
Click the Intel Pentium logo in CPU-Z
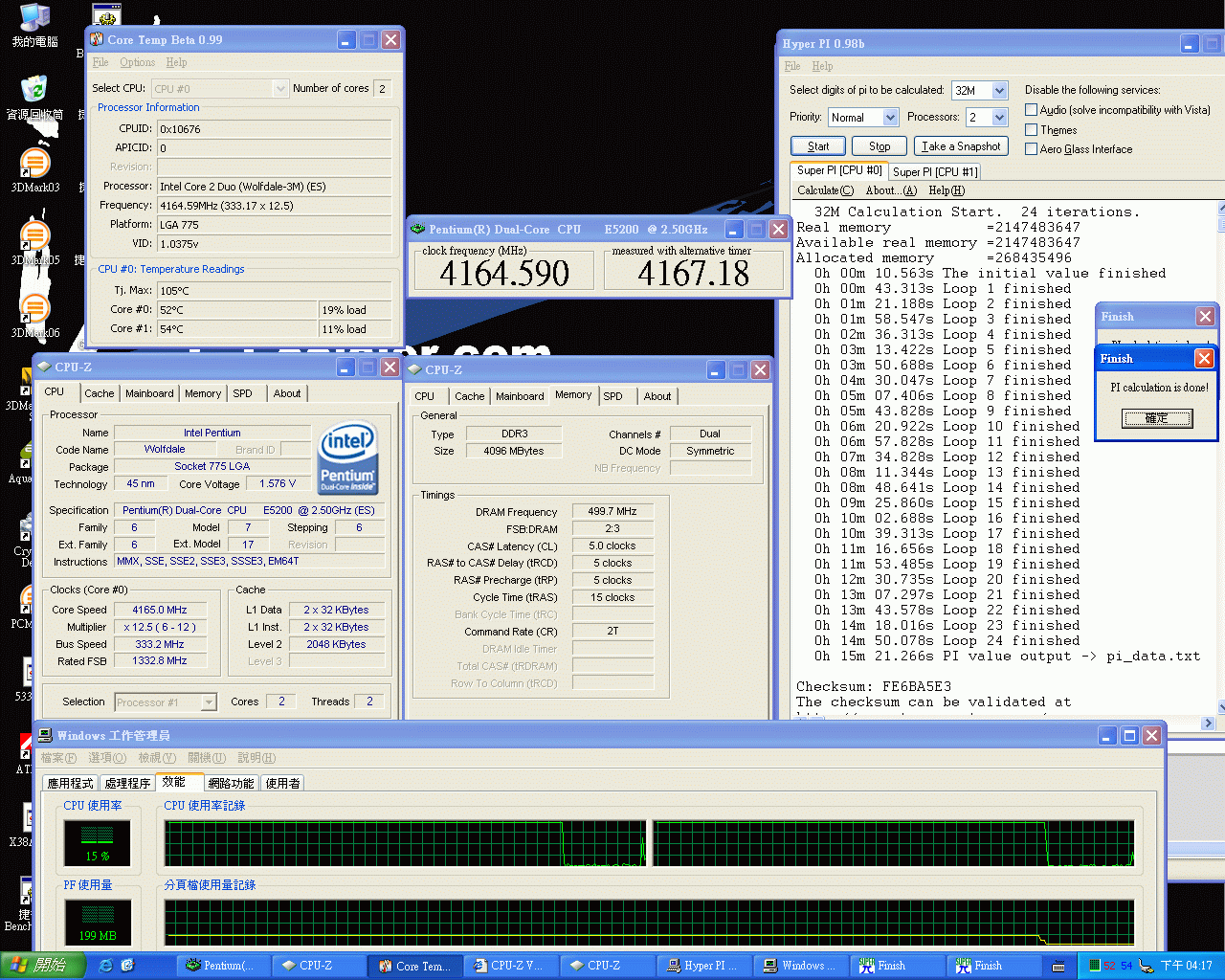tap(348, 457)
